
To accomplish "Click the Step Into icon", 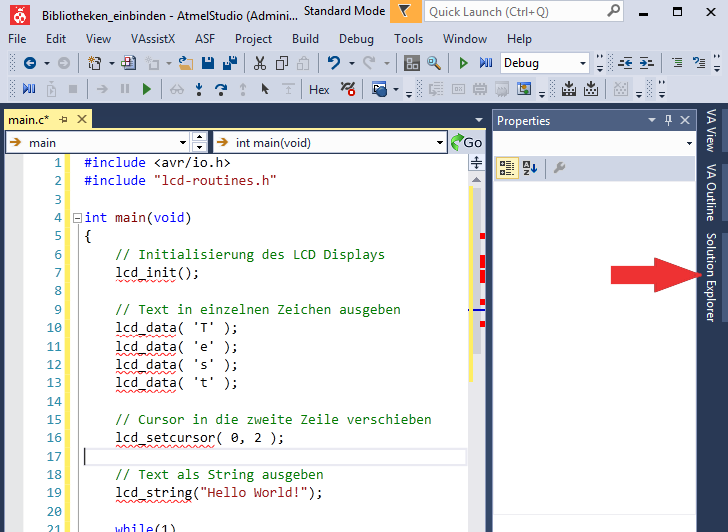I will pos(199,89).
